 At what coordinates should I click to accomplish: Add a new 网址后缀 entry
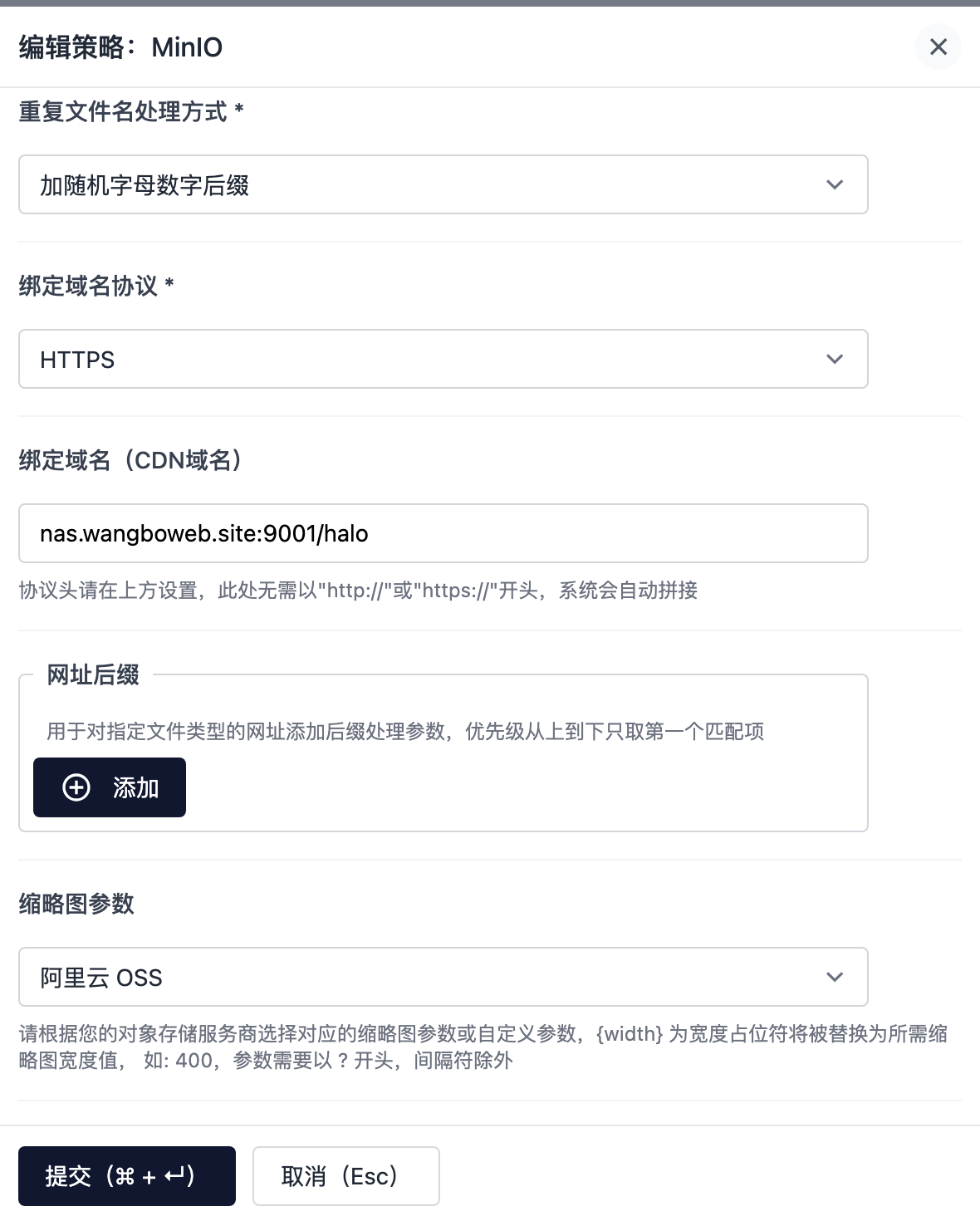[110, 787]
